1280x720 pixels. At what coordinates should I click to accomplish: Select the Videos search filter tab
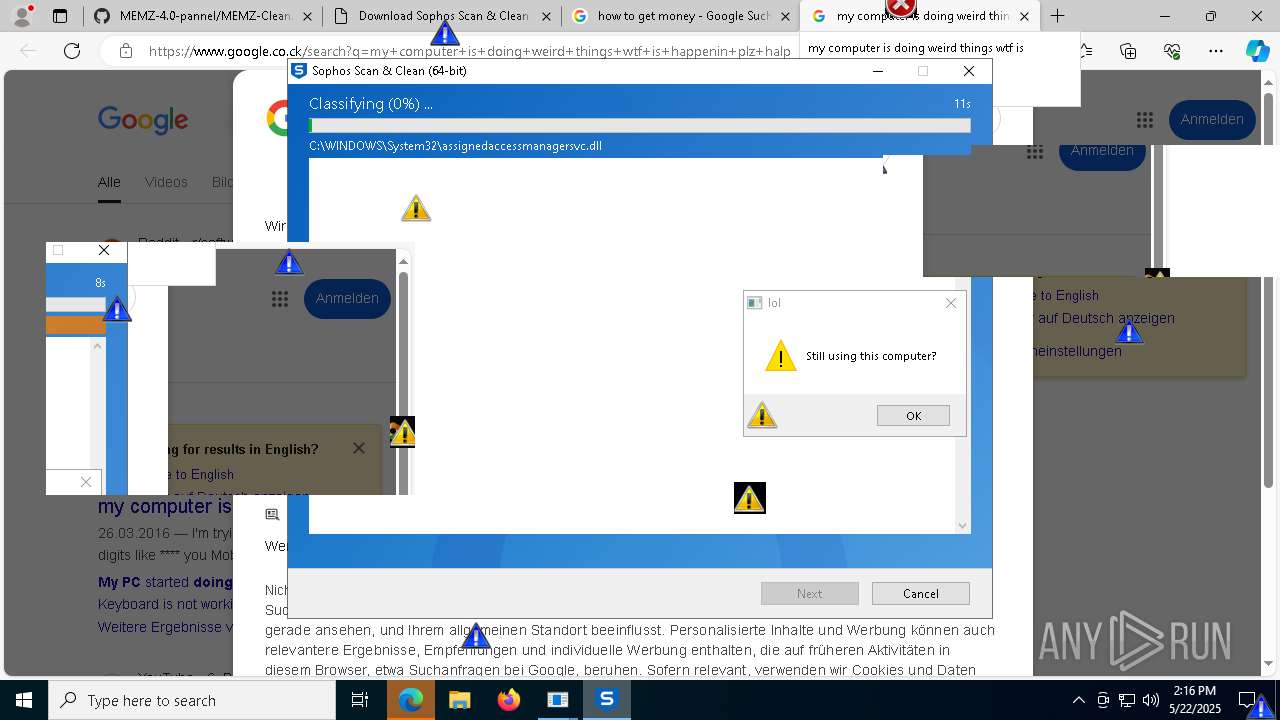tap(166, 182)
